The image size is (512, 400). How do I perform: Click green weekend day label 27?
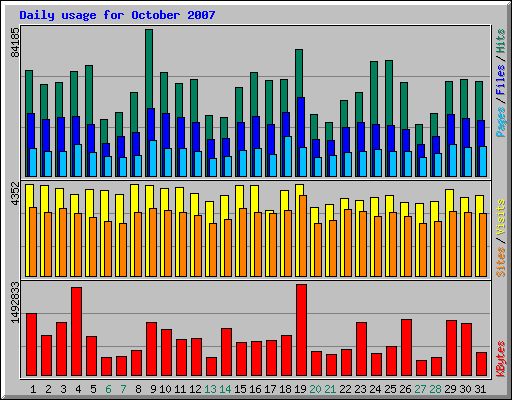click(x=420, y=389)
